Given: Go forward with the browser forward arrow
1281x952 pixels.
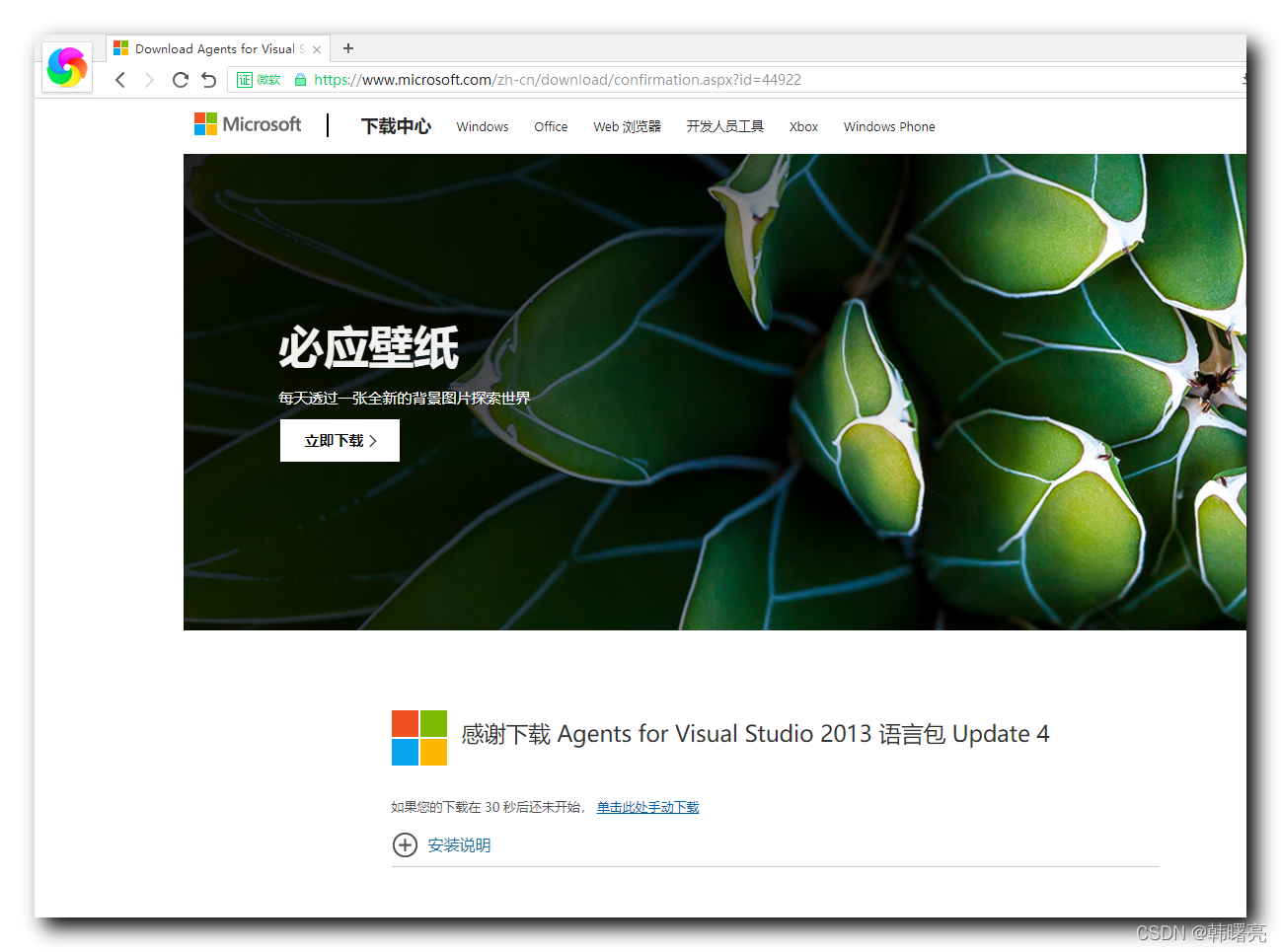Looking at the screenshot, I should (x=149, y=80).
